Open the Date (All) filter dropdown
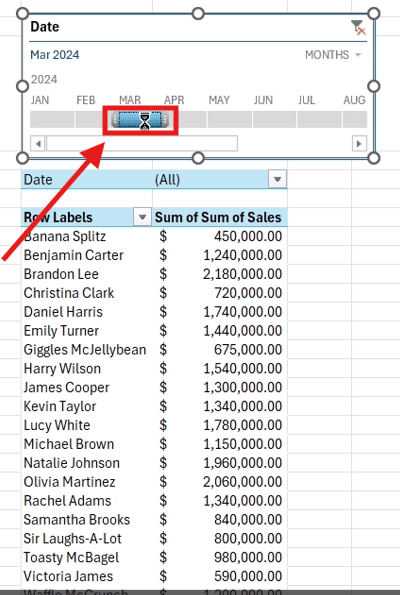The image size is (400, 595). pos(277,179)
